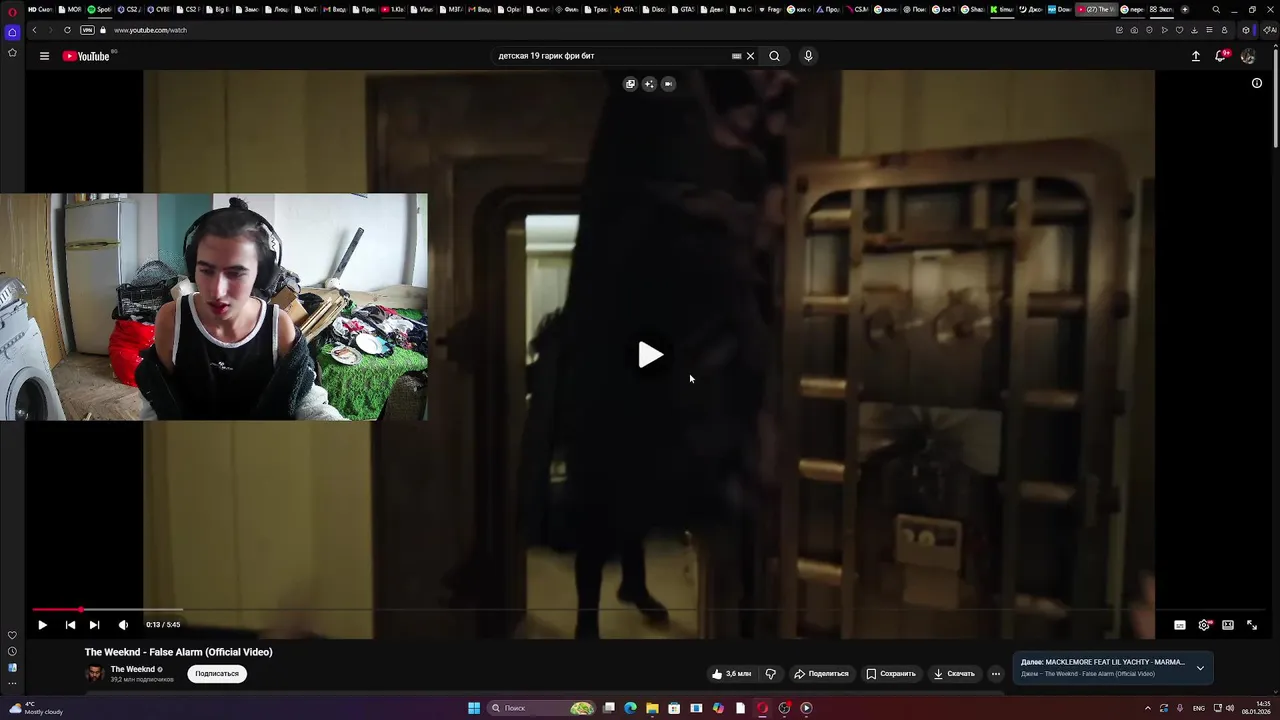Expand the Далее up-next queue panel

[x=1200, y=668]
